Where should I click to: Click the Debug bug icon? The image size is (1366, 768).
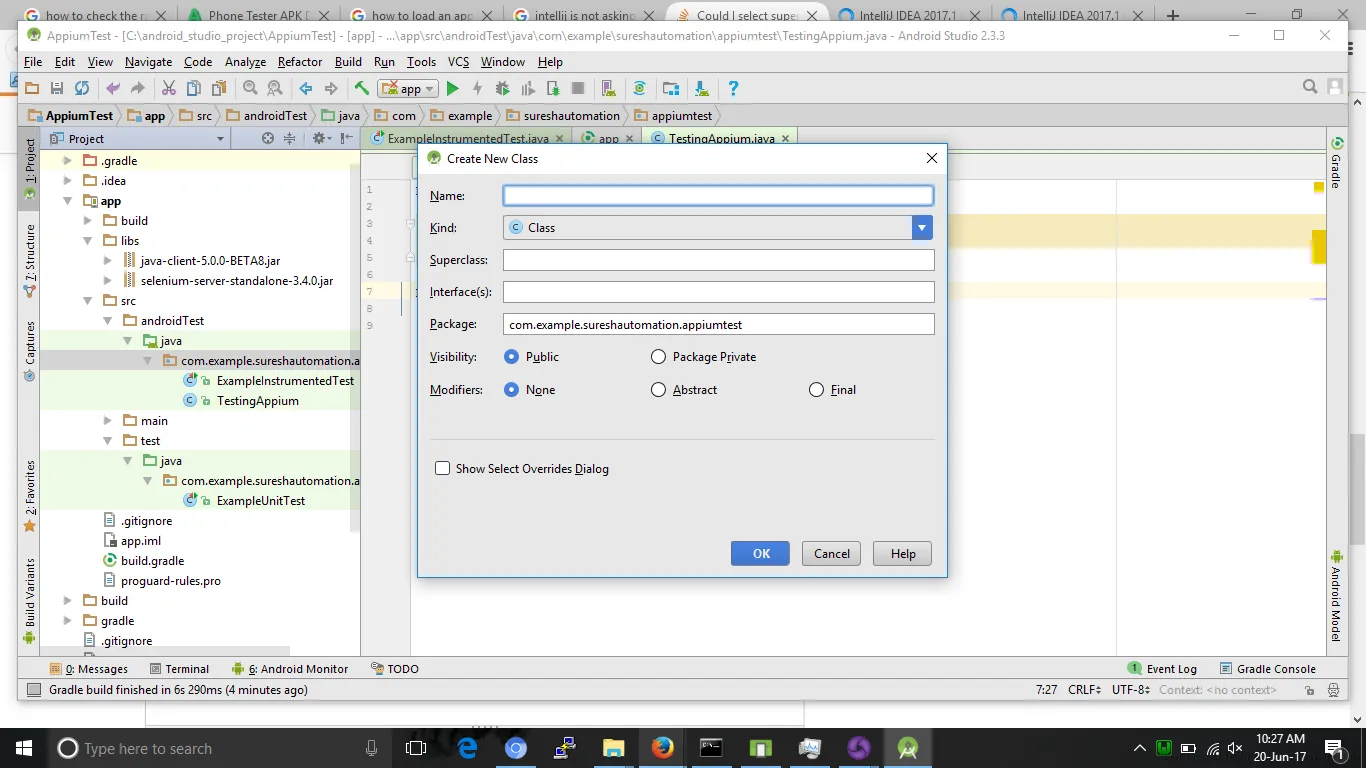pyautogui.click(x=503, y=89)
